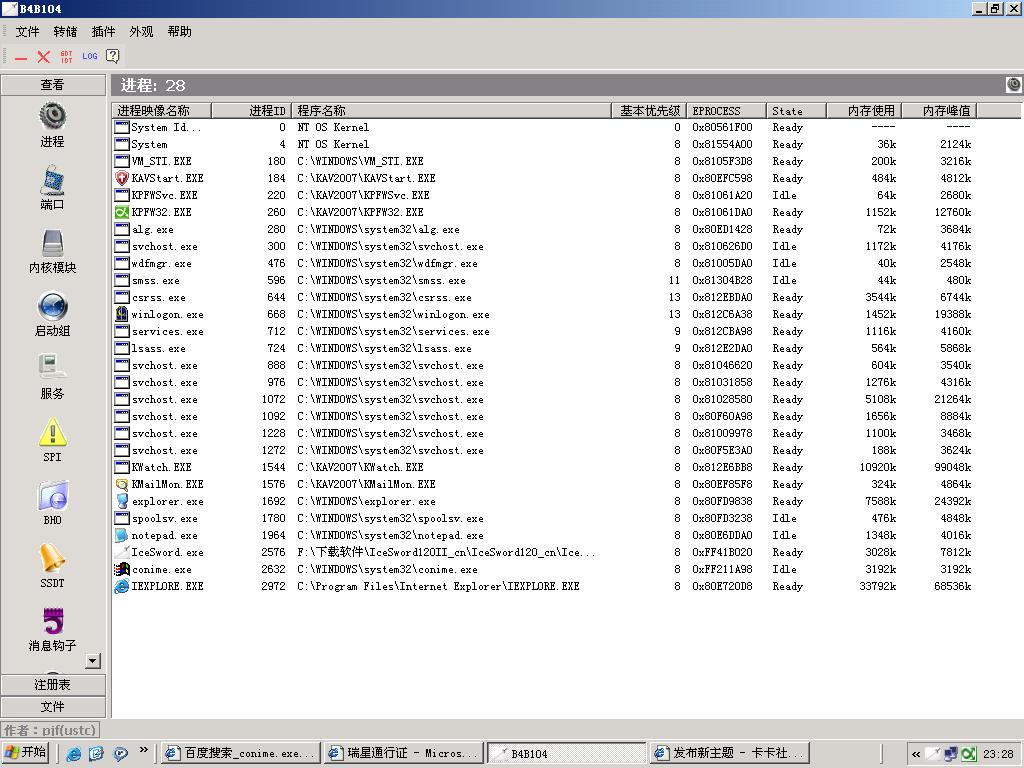Select the spoolsv.exe process row
The width and height of the screenshot is (1024, 768).
point(543,518)
